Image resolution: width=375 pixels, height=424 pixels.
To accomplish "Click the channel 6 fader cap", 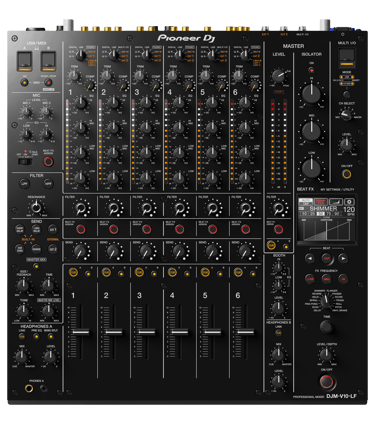I will pos(246,332).
